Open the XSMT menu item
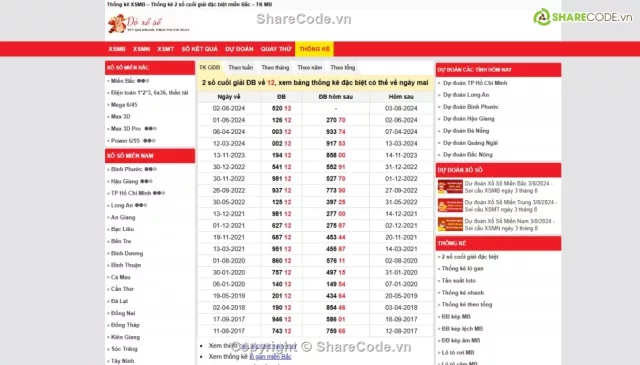 (166, 49)
